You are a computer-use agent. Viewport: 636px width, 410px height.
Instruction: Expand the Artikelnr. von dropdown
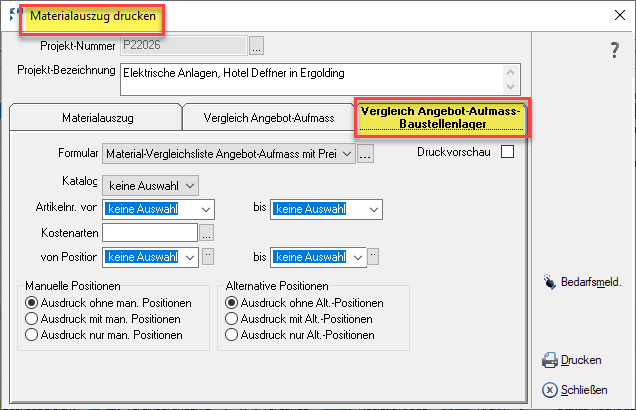207,209
